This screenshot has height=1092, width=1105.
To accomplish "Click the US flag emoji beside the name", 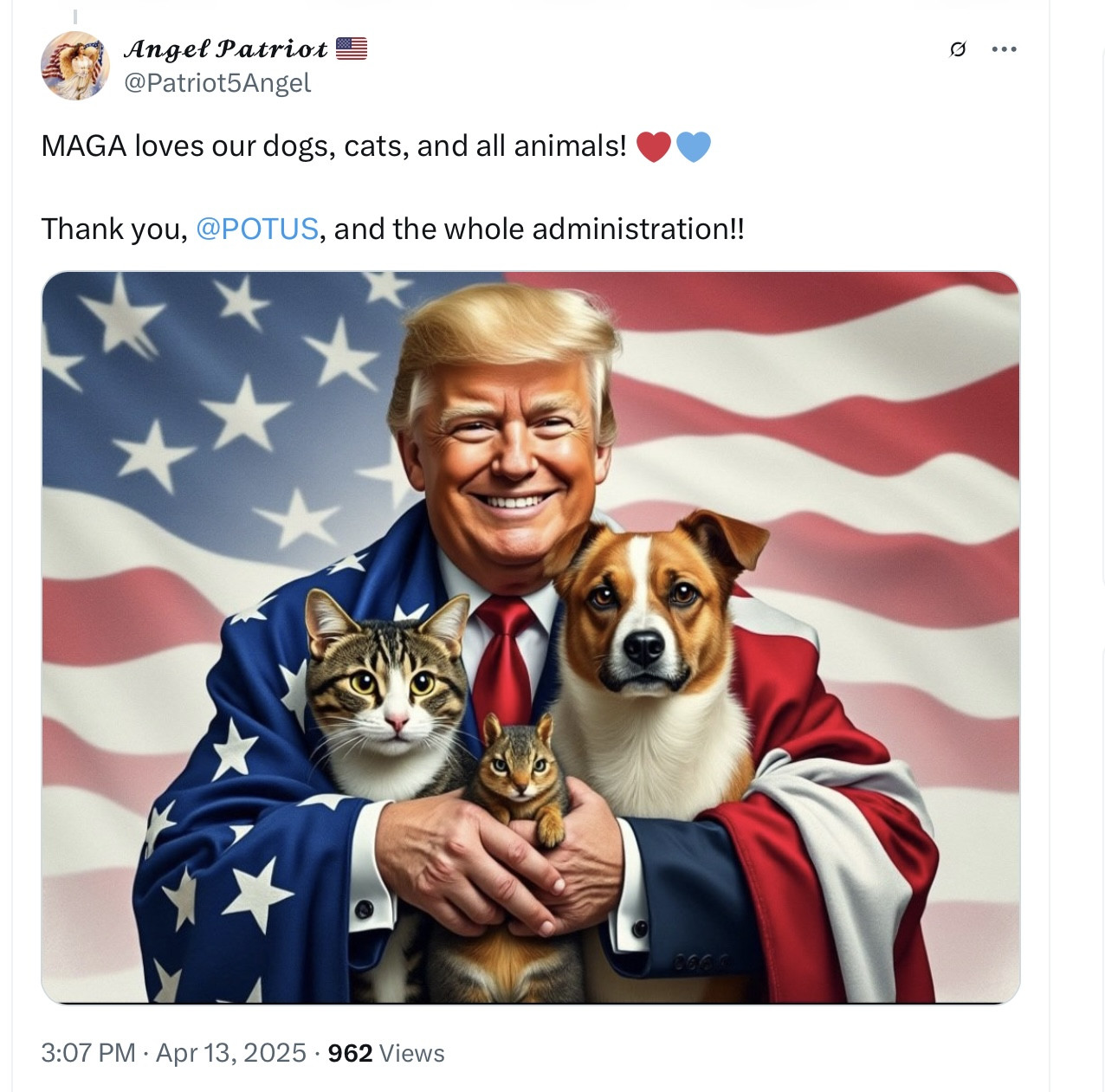I will (351, 48).
